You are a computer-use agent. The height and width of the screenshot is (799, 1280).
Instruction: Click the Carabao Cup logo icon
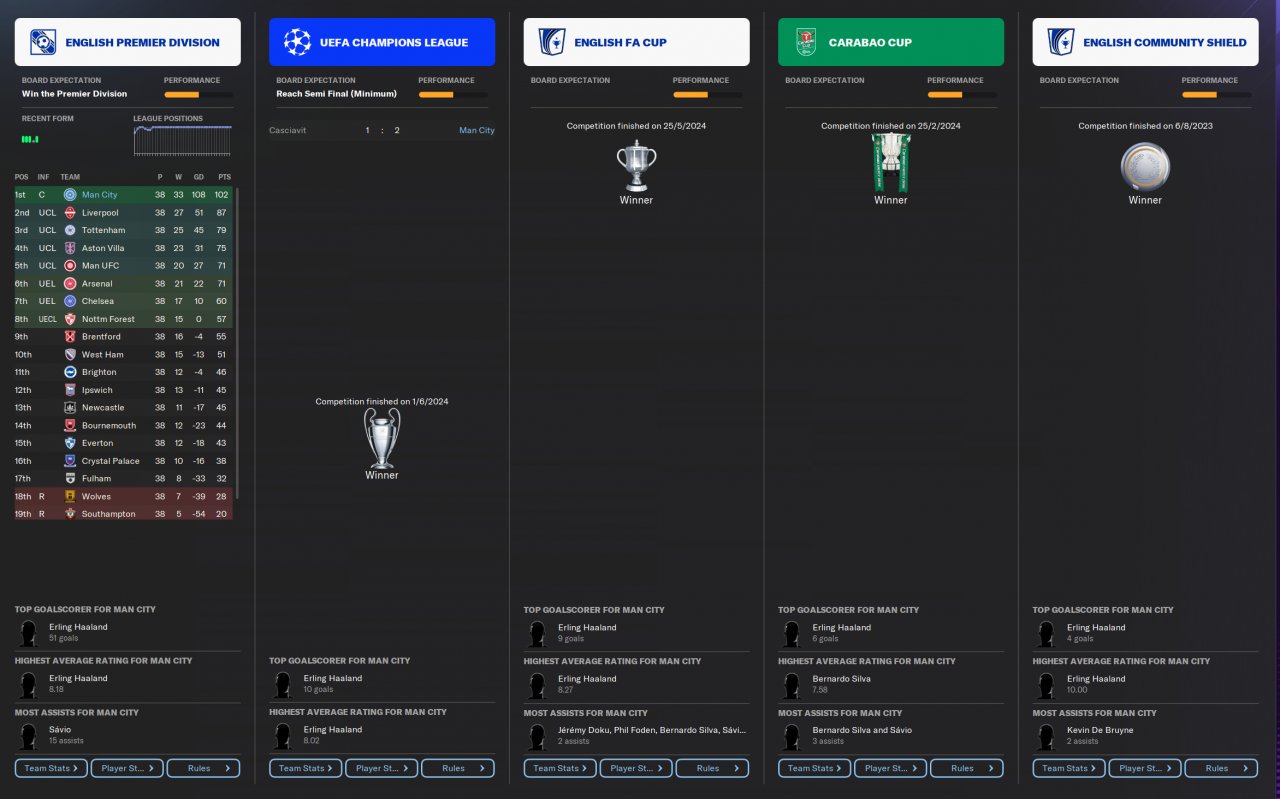pos(806,42)
